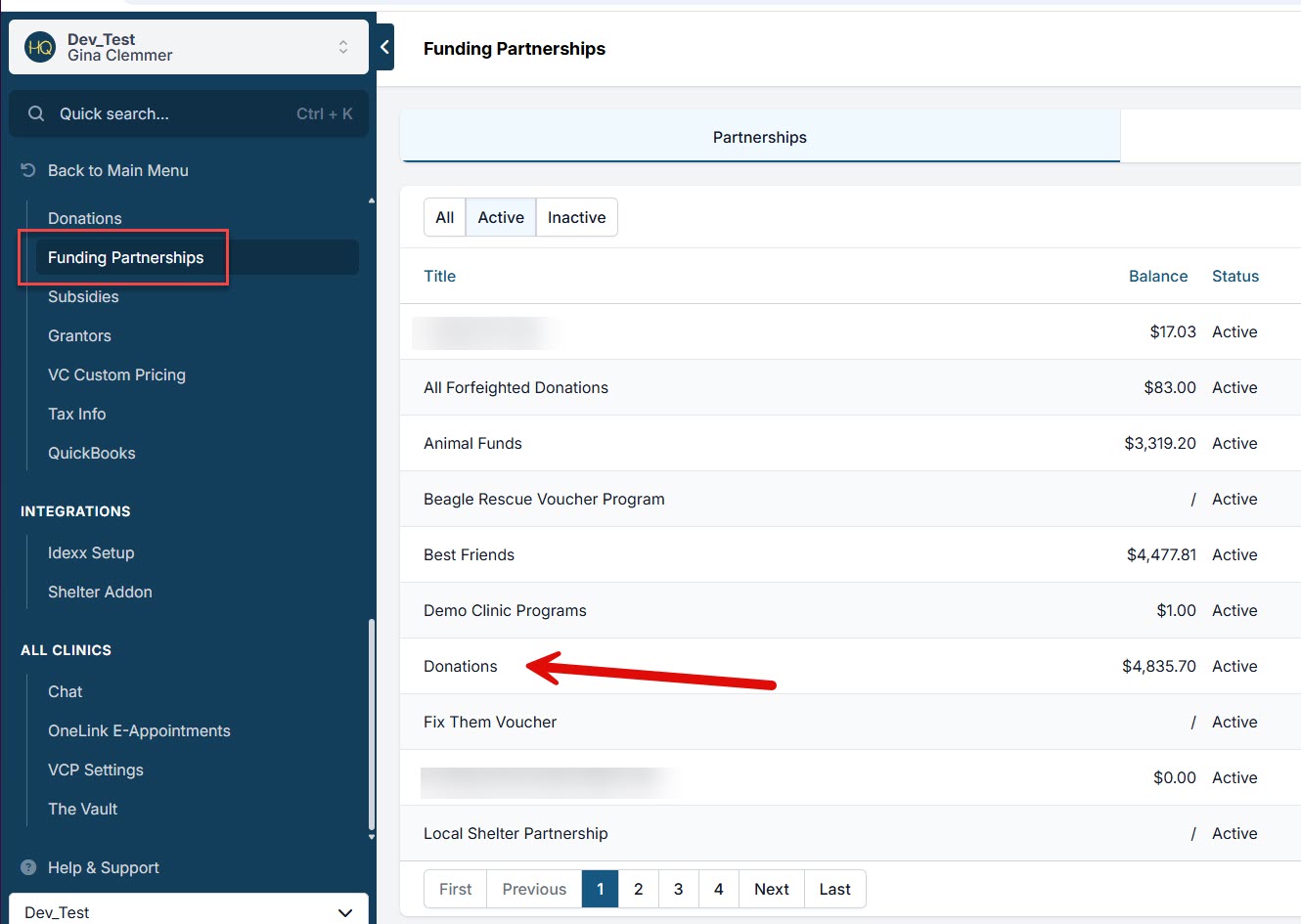The height and width of the screenshot is (924, 1301).
Task: Show only Active partnerships
Action: click(500, 217)
